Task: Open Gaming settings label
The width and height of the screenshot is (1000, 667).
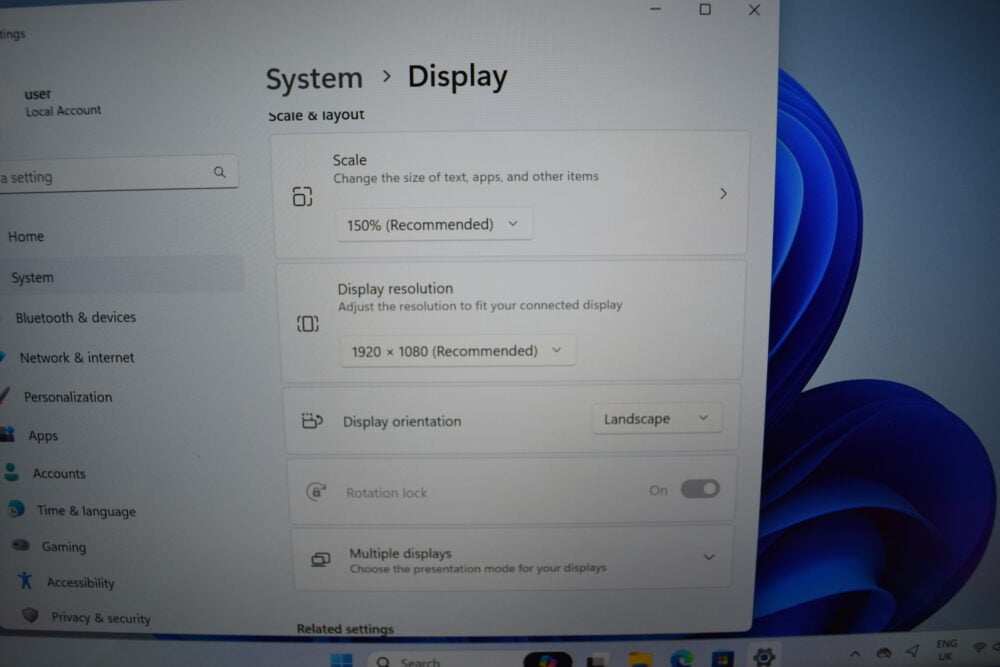Action: pos(64,546)
